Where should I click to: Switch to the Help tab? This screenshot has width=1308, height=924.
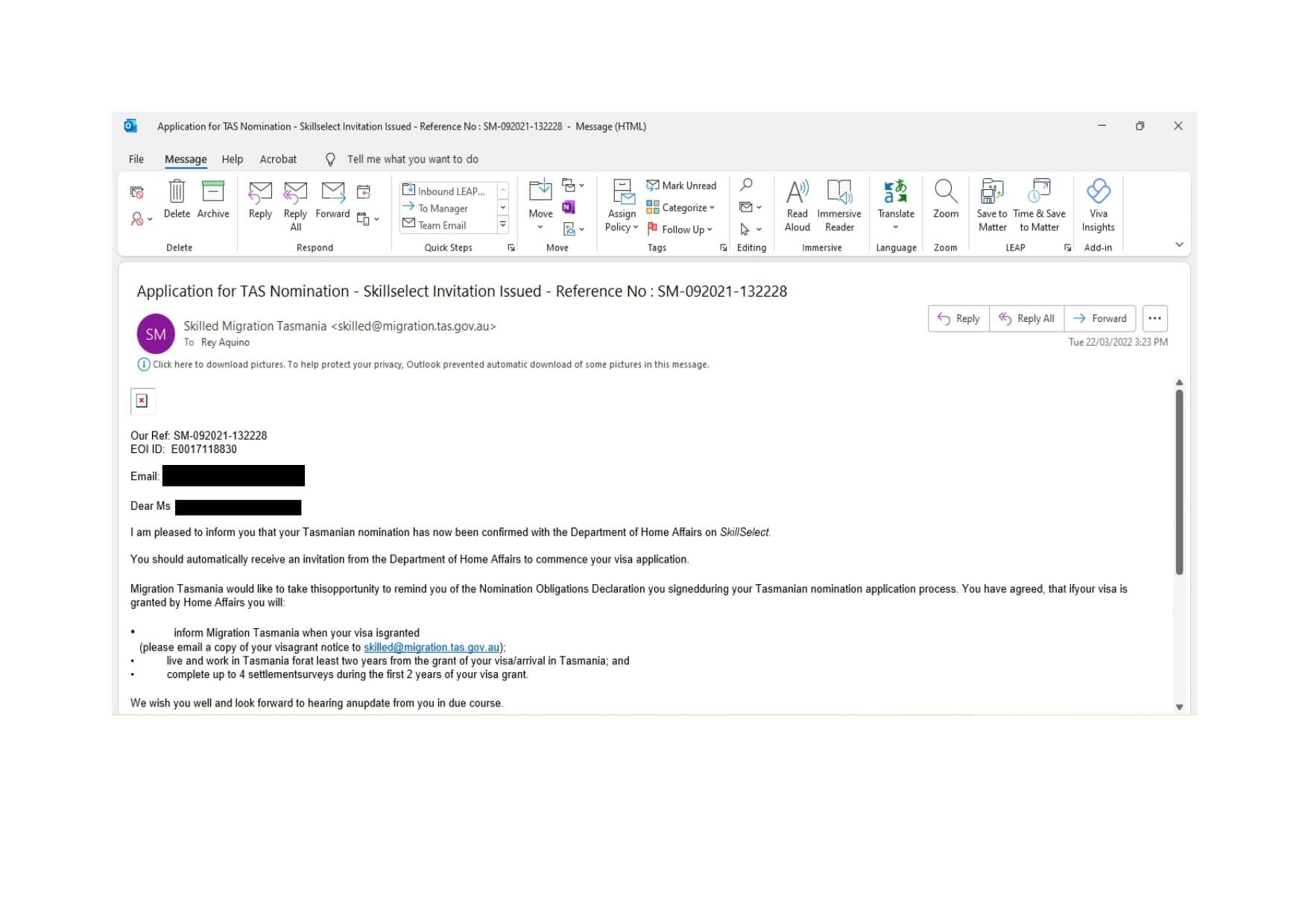pos(233,159)
